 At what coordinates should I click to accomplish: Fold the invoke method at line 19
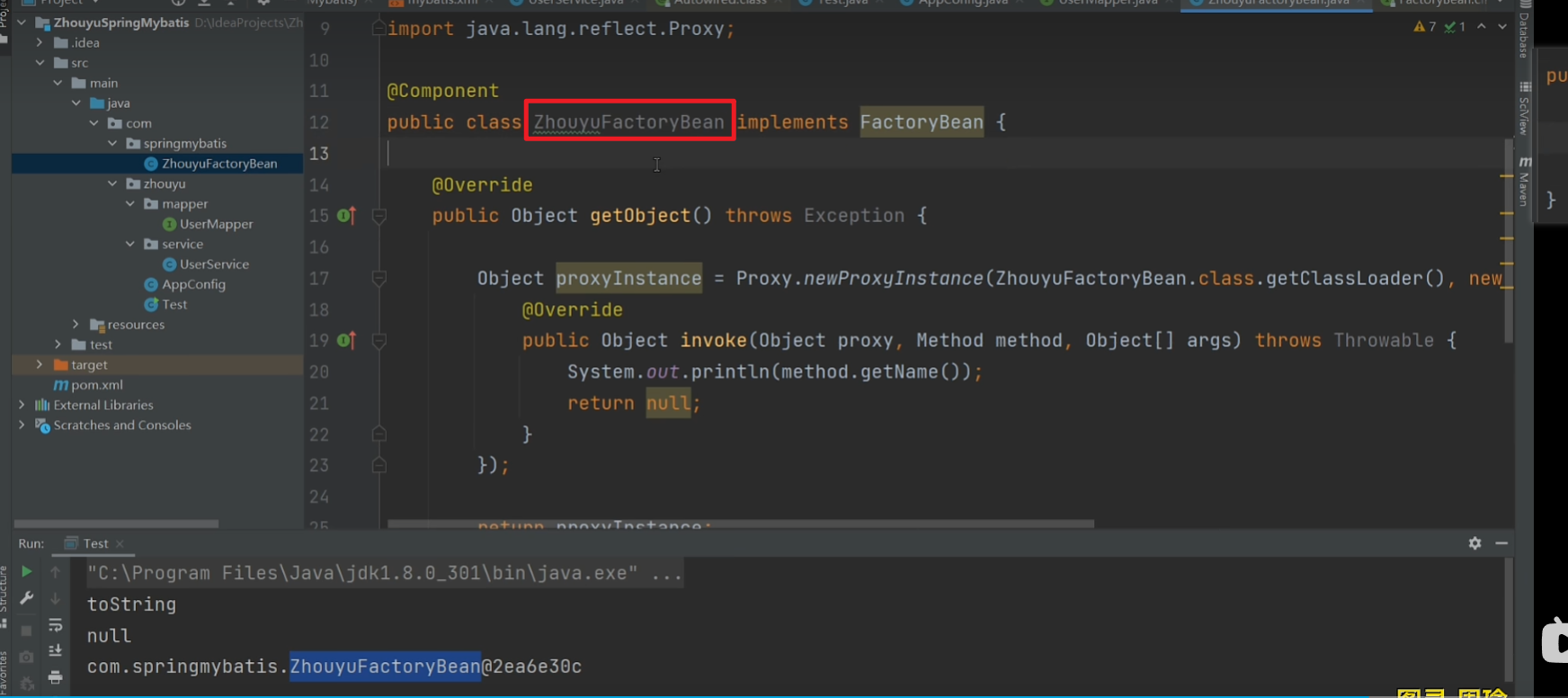click(x=379, y=341)
